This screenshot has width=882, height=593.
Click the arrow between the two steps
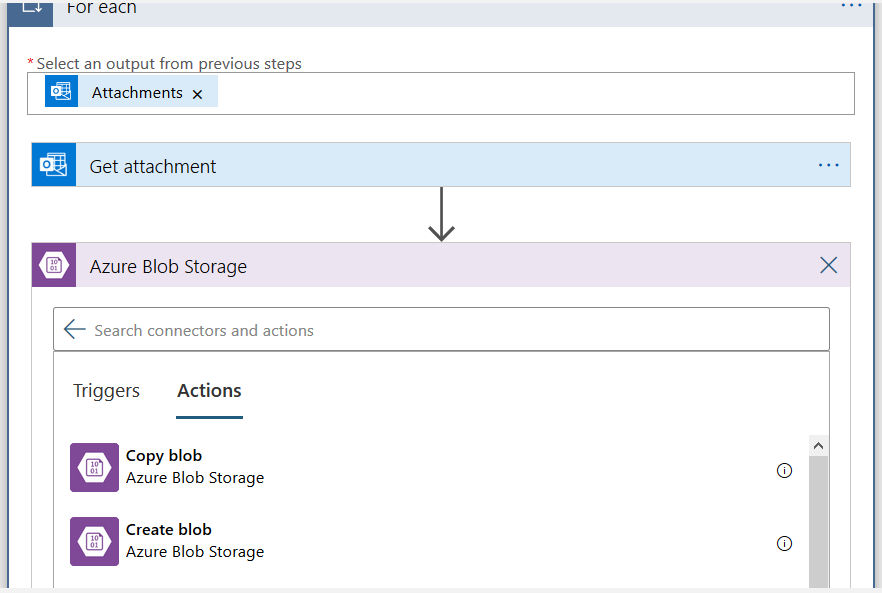pyautogui.click(x=441, y=216)
